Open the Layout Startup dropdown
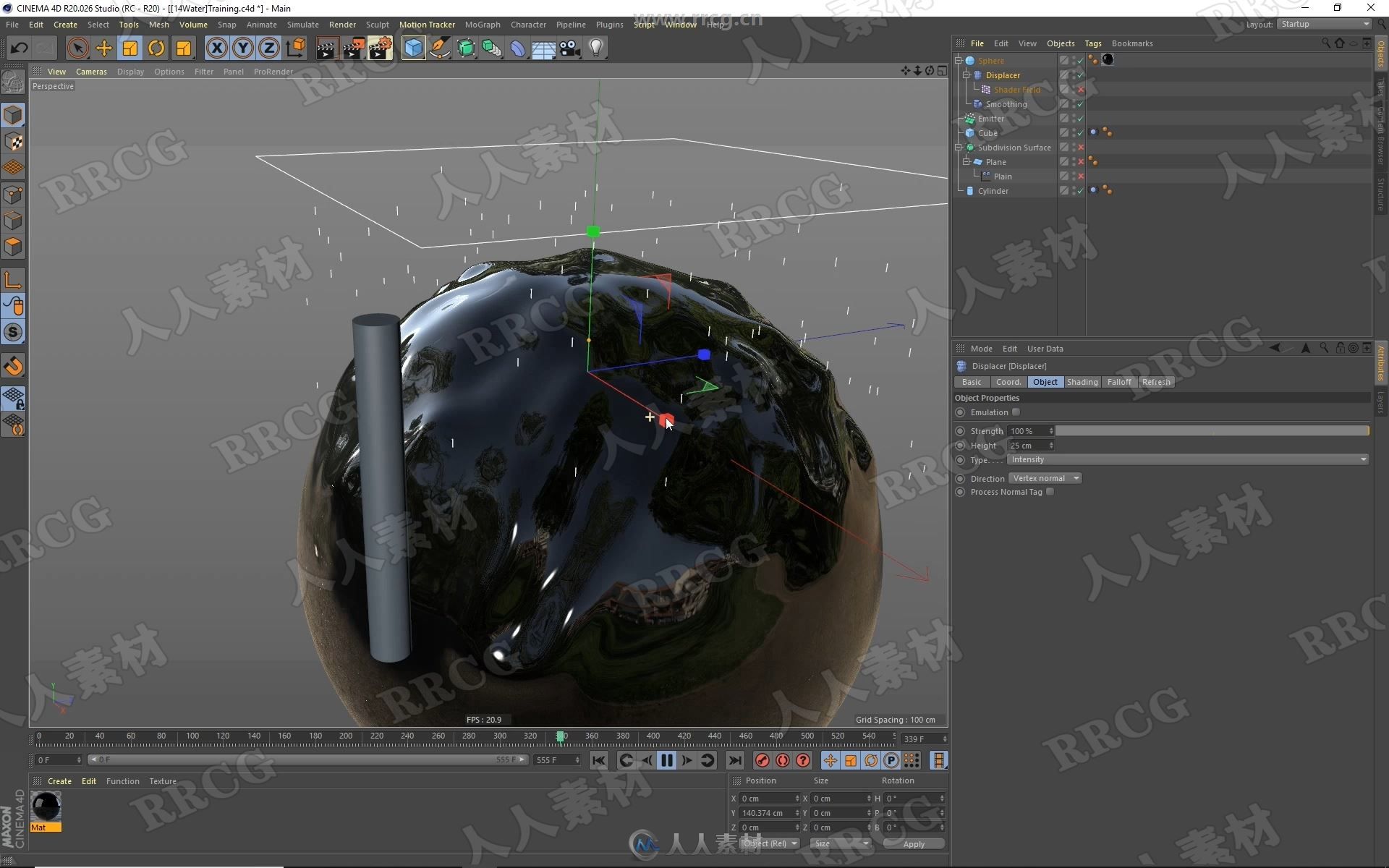This screenshot has height=868, width=1389. pos(1324,24)
